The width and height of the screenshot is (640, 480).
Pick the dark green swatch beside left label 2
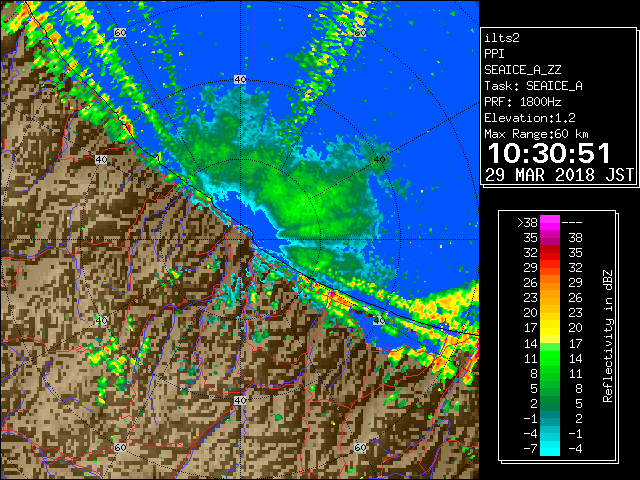pos(550,403)
